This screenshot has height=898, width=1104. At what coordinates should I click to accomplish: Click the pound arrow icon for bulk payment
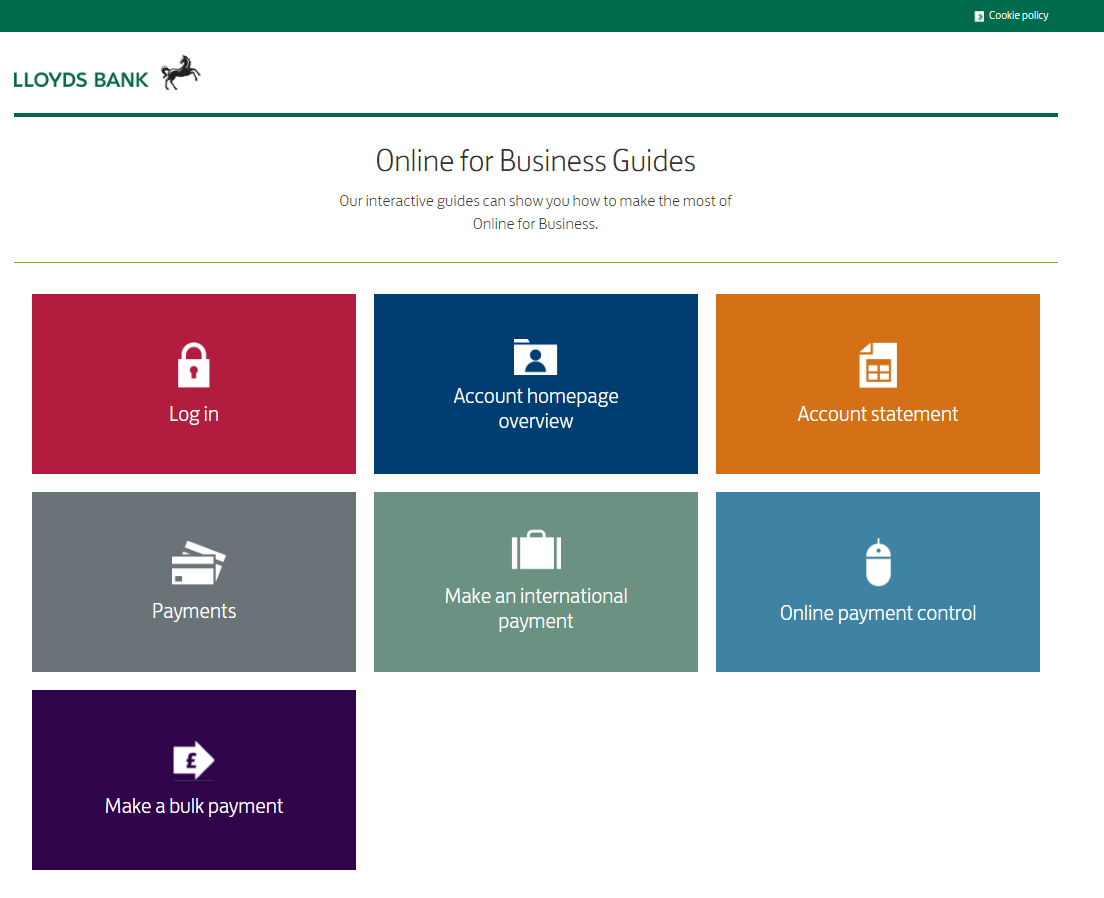194,761
